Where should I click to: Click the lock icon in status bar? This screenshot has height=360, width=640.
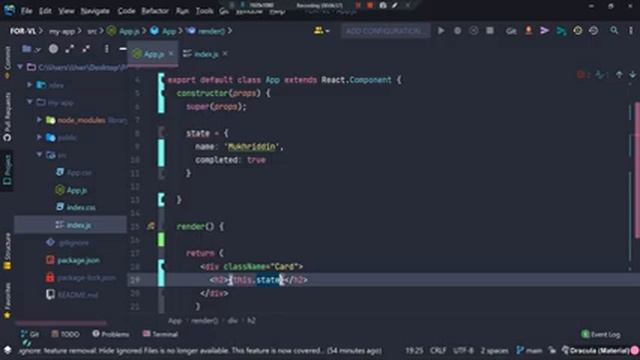pyautogui.click(x=552, y=350)
